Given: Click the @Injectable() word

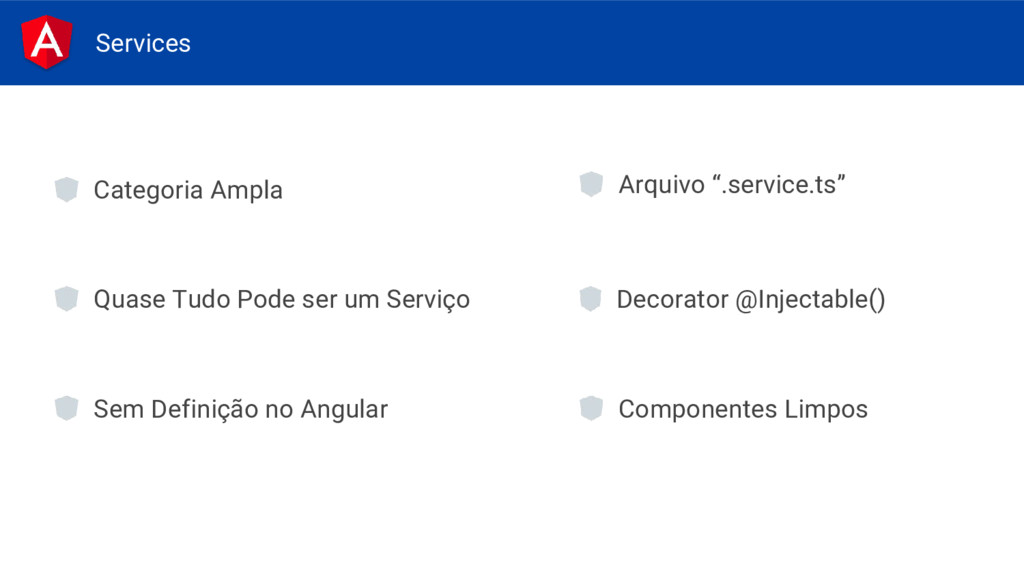Looking at the screenshot, I should [x=810, y=300].
